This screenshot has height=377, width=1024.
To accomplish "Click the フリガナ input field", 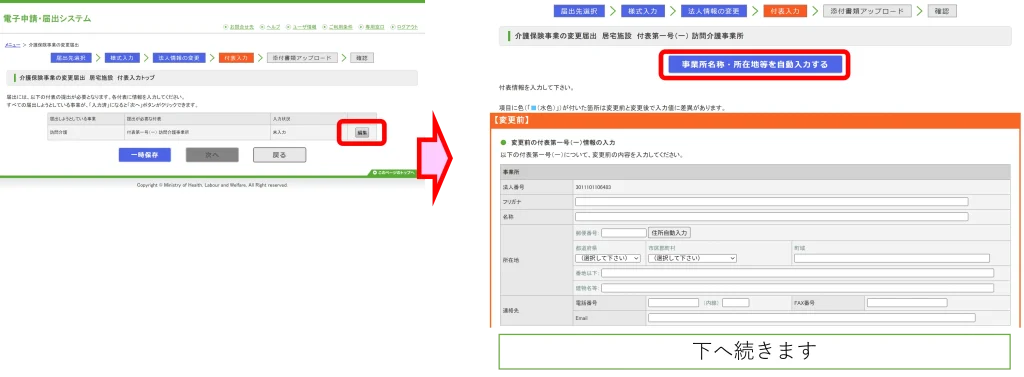I will [x=771, y=202].
